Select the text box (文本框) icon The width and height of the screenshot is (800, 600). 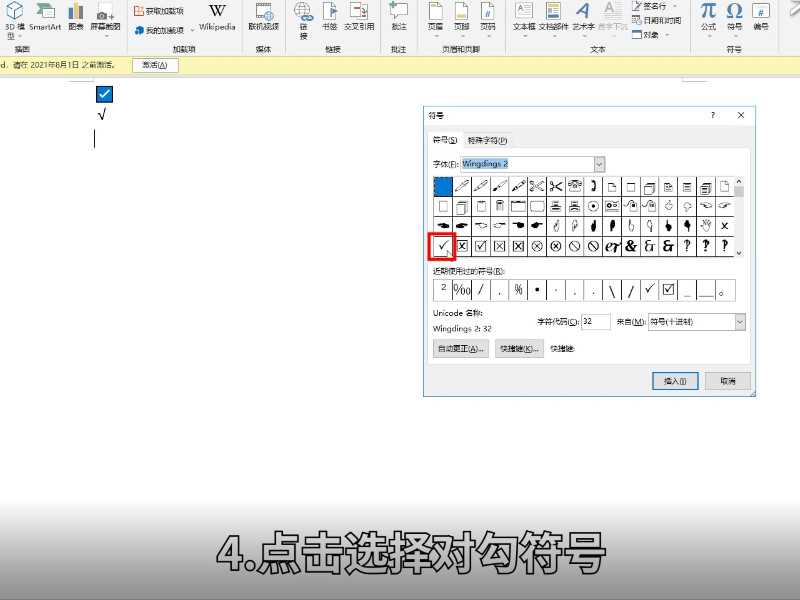coord(523,17)
